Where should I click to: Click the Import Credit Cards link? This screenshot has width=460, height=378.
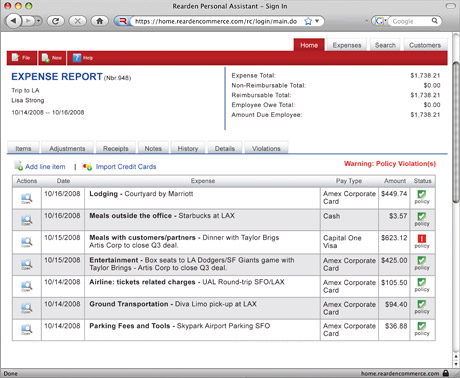coord(126,167)
